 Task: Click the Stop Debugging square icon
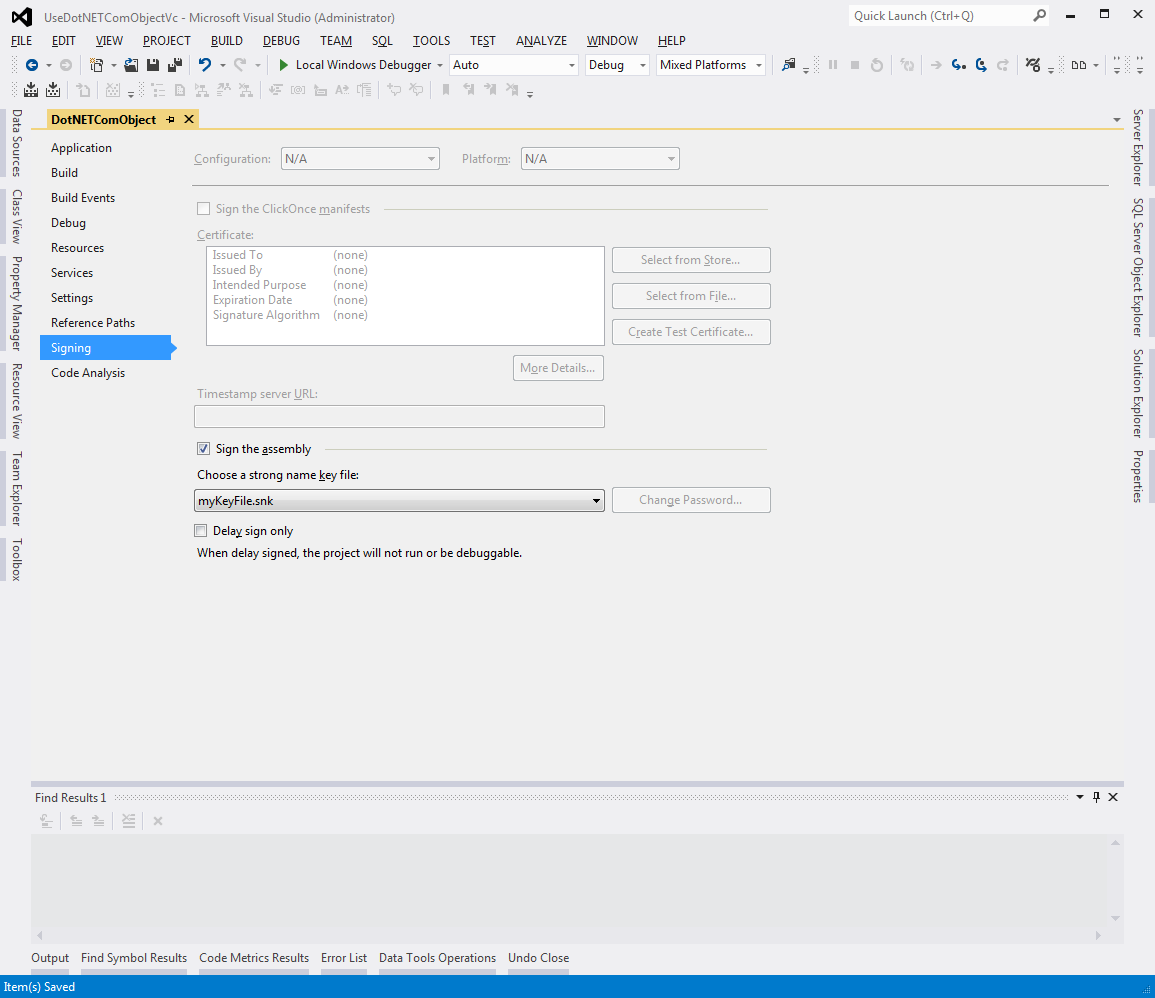(855, 65)
